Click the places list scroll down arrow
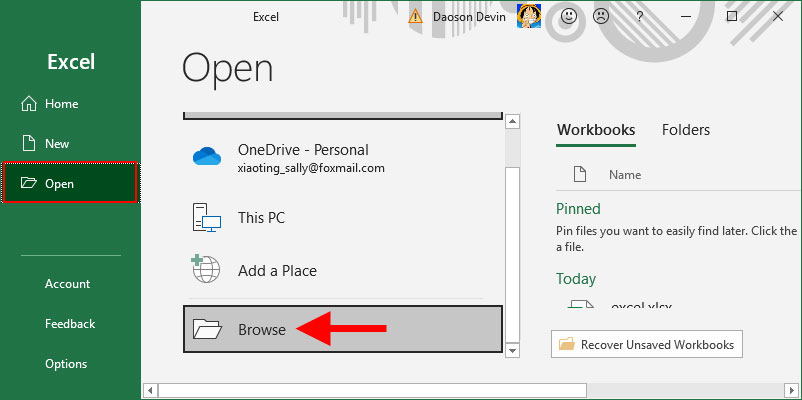802x400 pixels. (x=512, y=350)
